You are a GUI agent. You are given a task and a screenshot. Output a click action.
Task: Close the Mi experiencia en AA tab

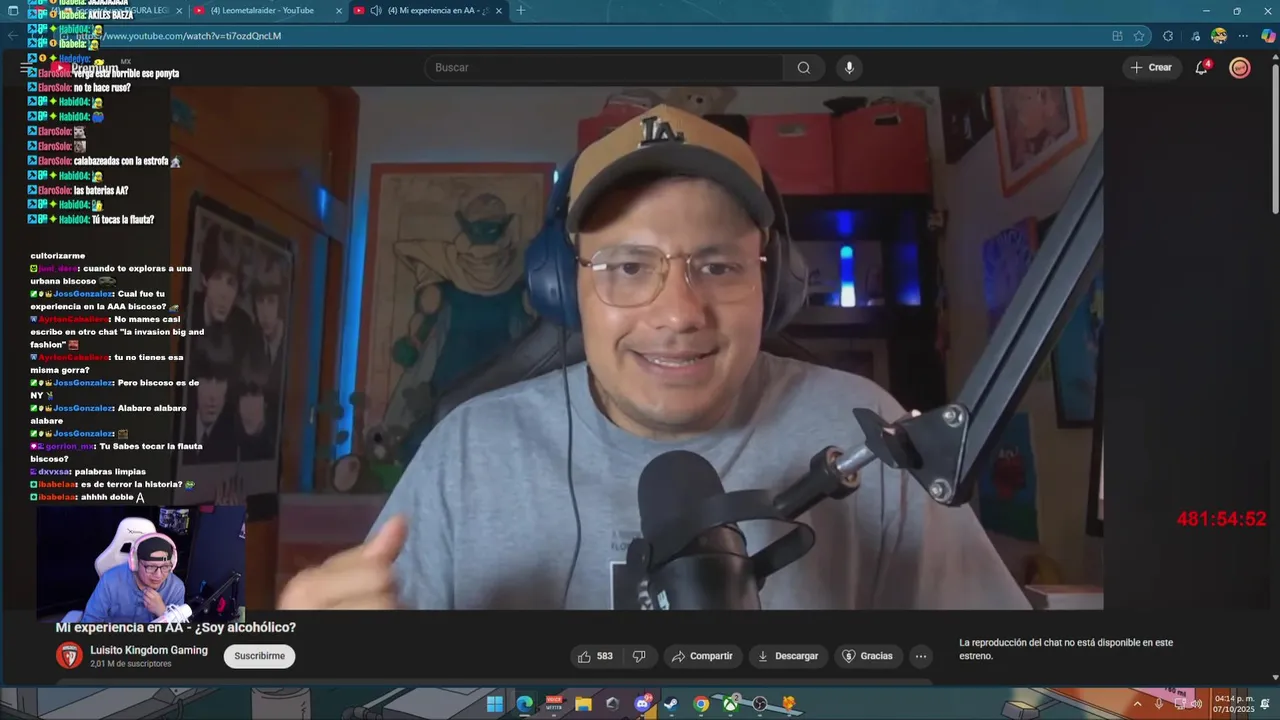(x=500, y=10)
